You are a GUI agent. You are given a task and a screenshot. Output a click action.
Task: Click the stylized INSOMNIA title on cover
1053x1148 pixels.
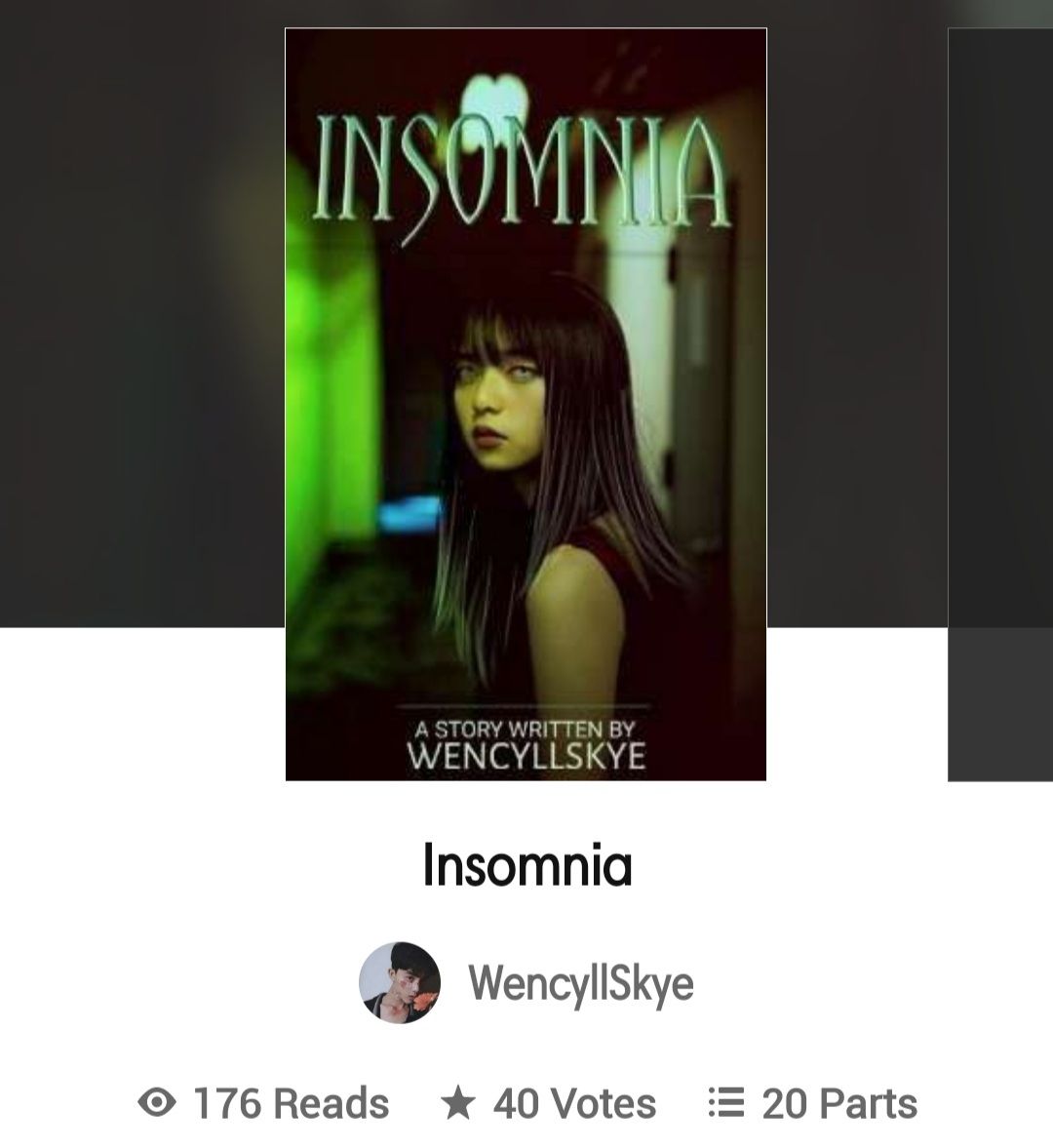522,172
